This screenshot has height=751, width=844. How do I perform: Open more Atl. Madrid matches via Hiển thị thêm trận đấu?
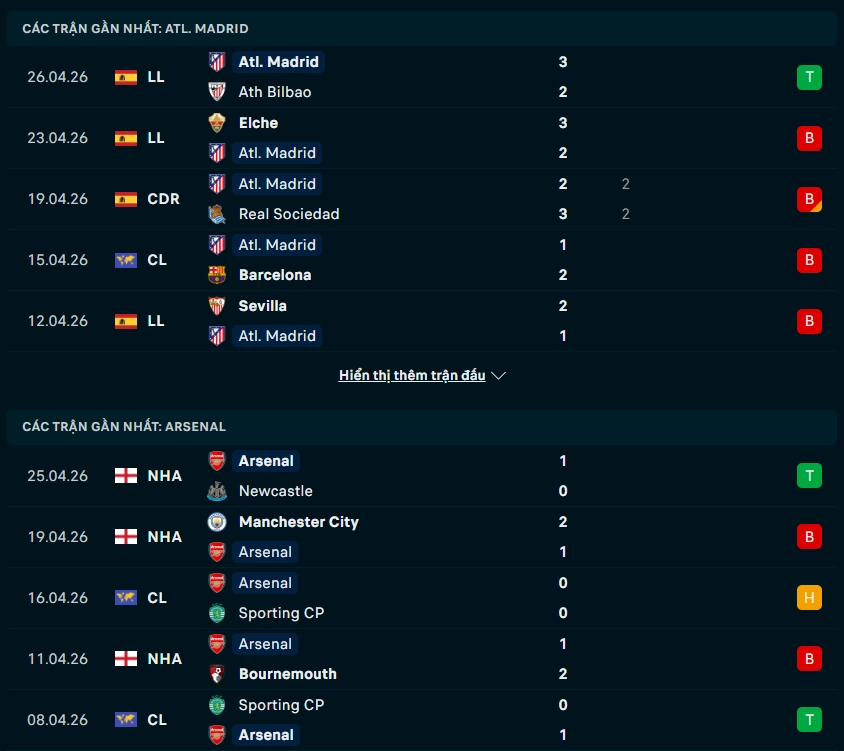pos(413,375)
